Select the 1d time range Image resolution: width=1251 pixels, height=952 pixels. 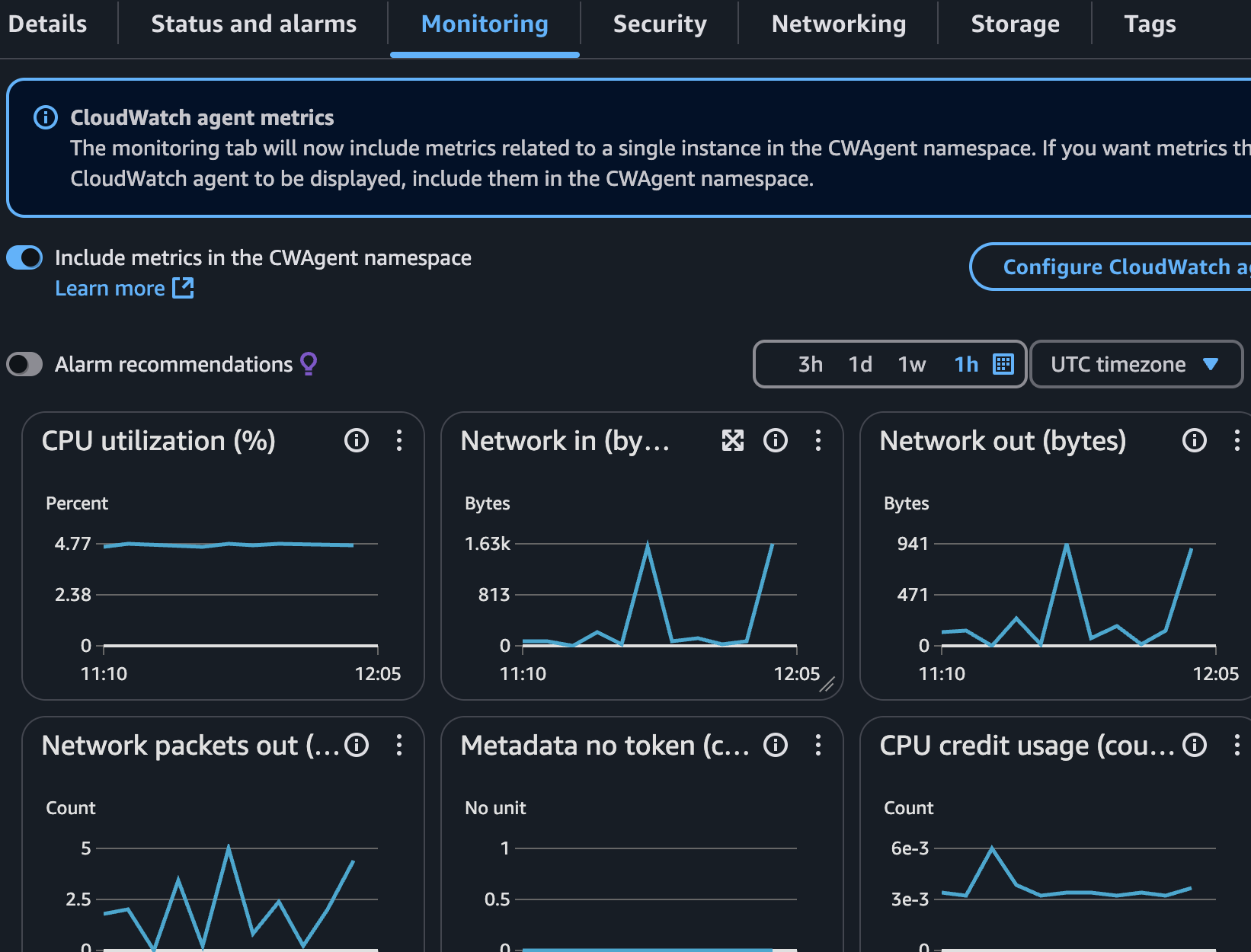[860, 364]
